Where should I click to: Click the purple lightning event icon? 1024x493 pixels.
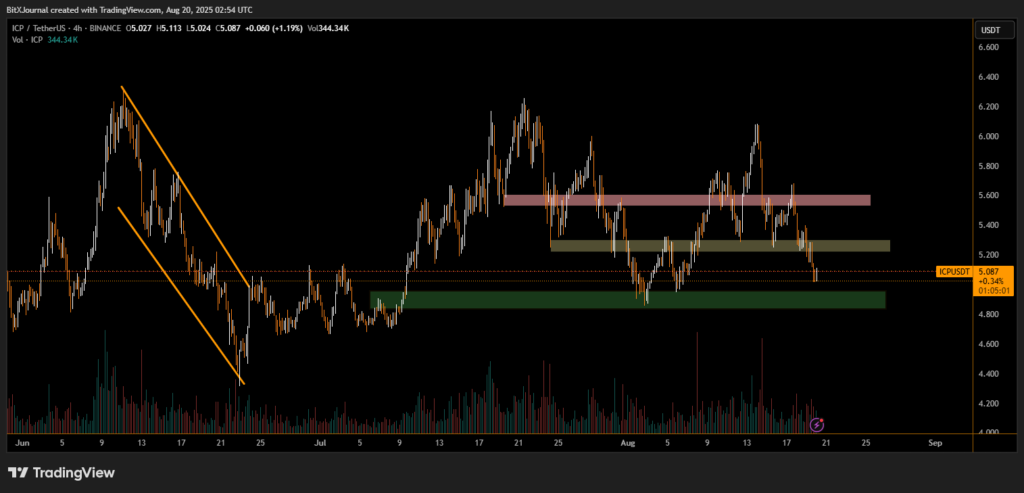click(x=817, y=424)
